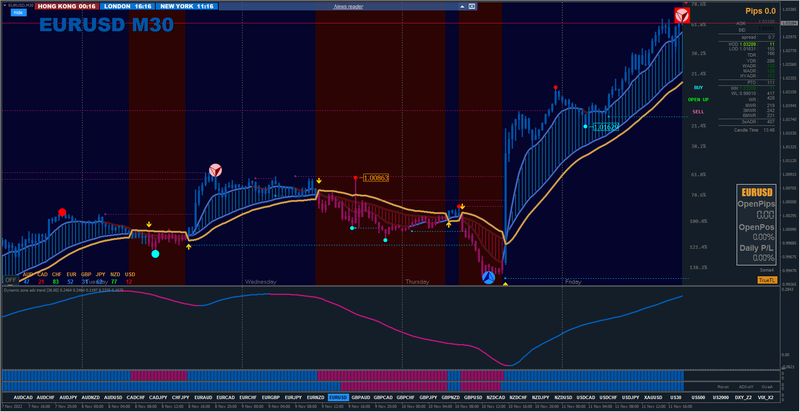
Task: Switch chart to NZDUSD symbol
Action: 563,397
